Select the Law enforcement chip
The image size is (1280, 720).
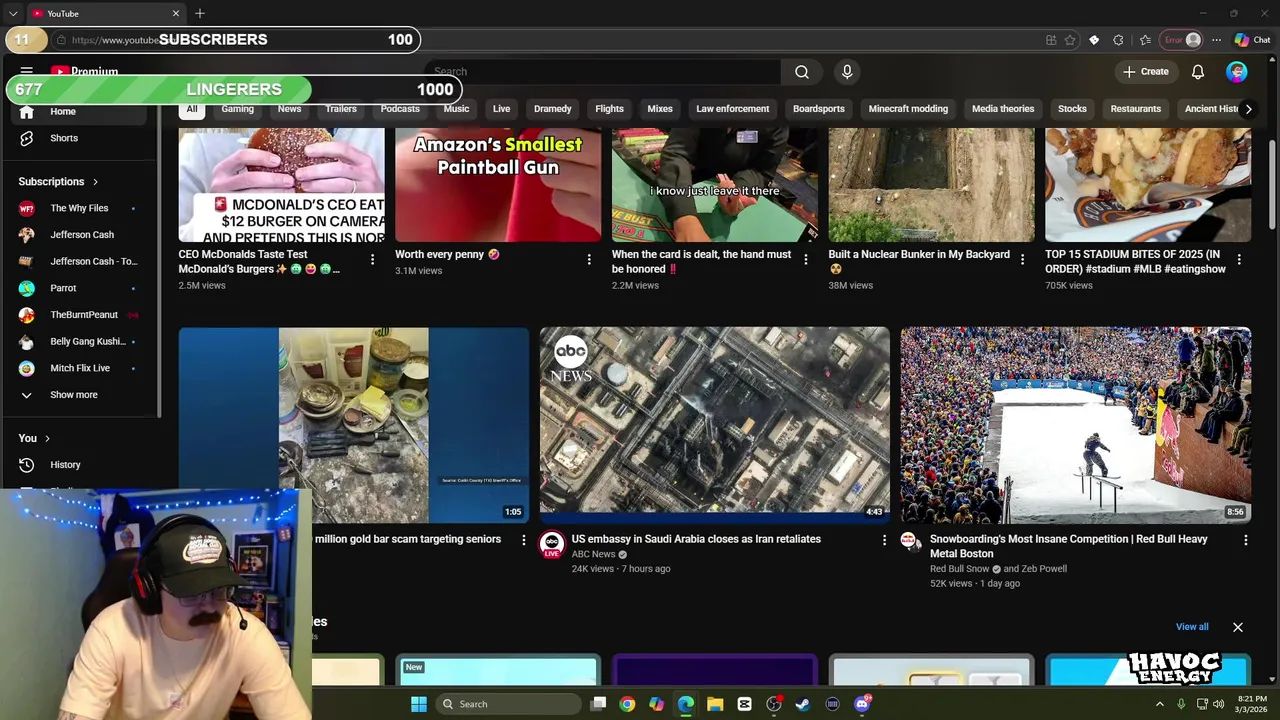(733, 109)
